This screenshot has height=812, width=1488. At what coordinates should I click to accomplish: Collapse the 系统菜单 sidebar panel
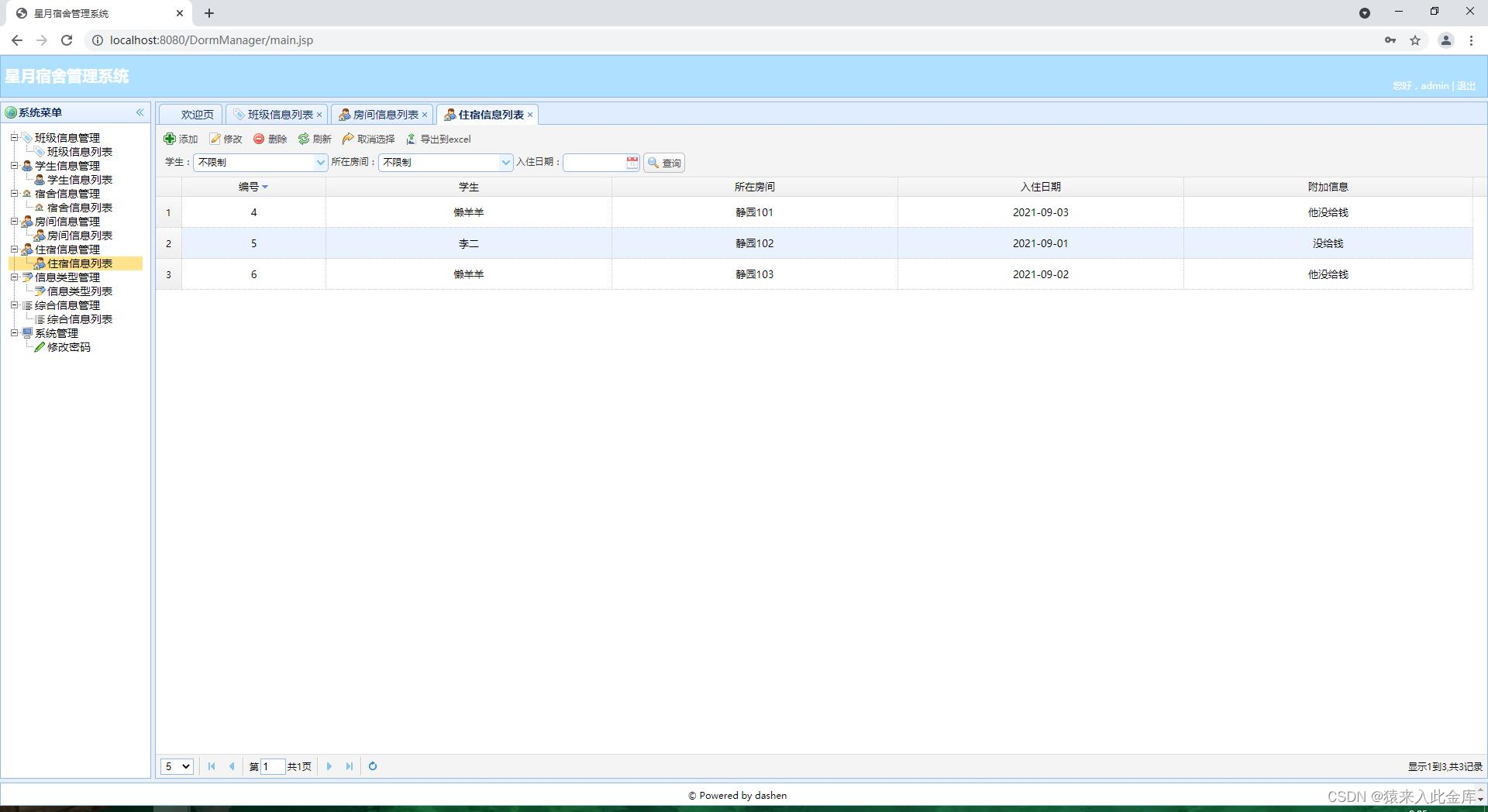point(140,112)
